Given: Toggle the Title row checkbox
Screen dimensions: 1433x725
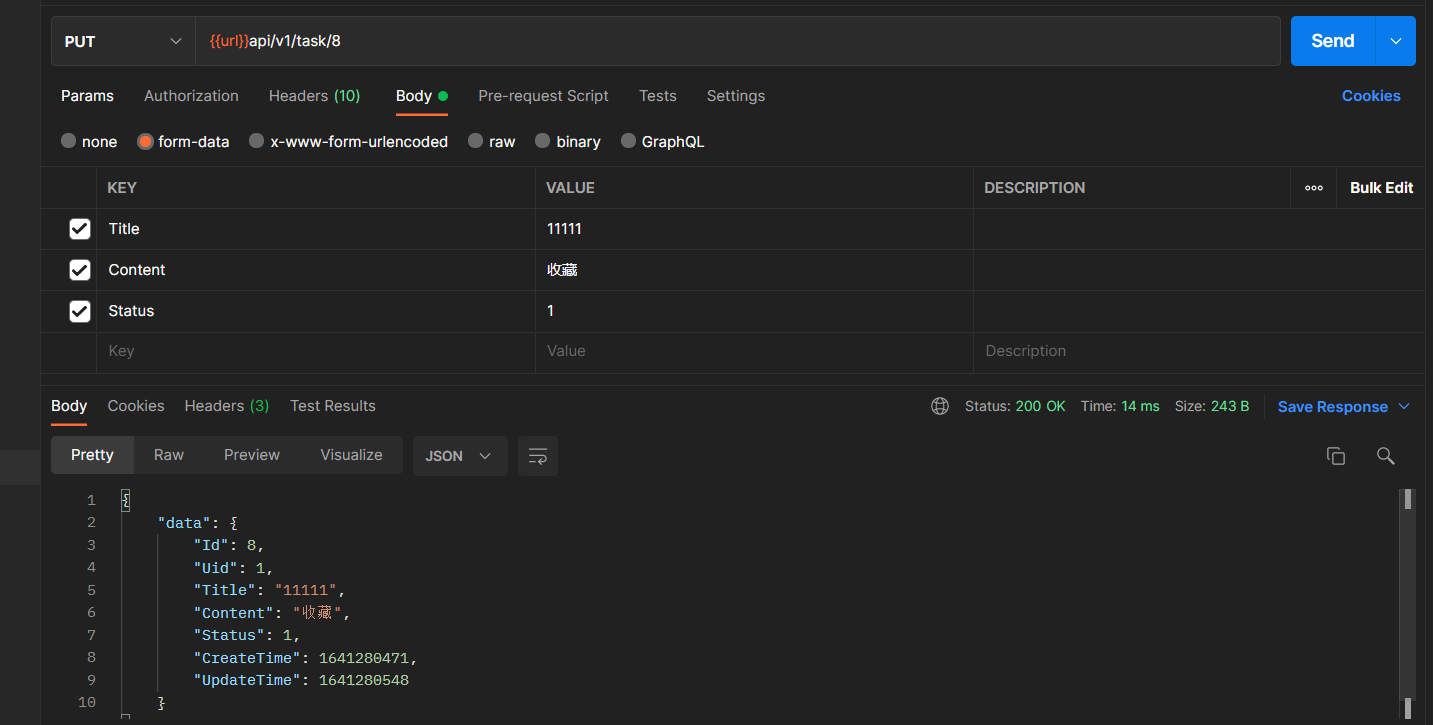Looking at the screenshot, I should (80, 229).
